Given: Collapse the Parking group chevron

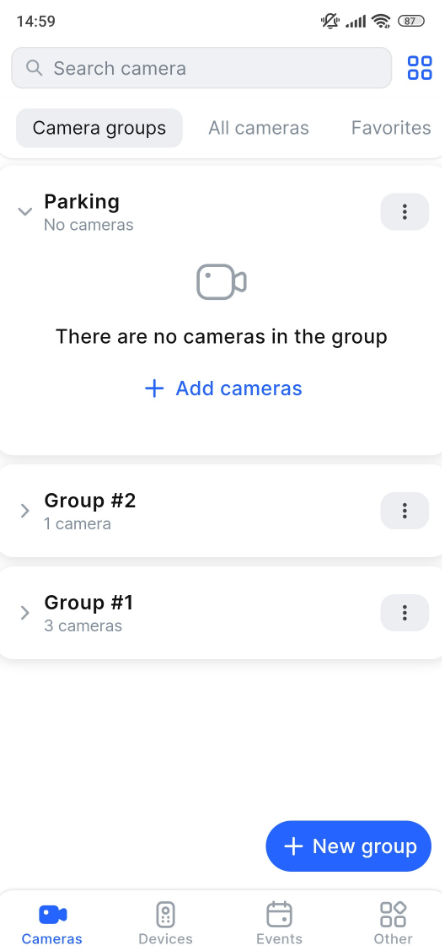Looking at the screenshot, I should pos(25,212).
